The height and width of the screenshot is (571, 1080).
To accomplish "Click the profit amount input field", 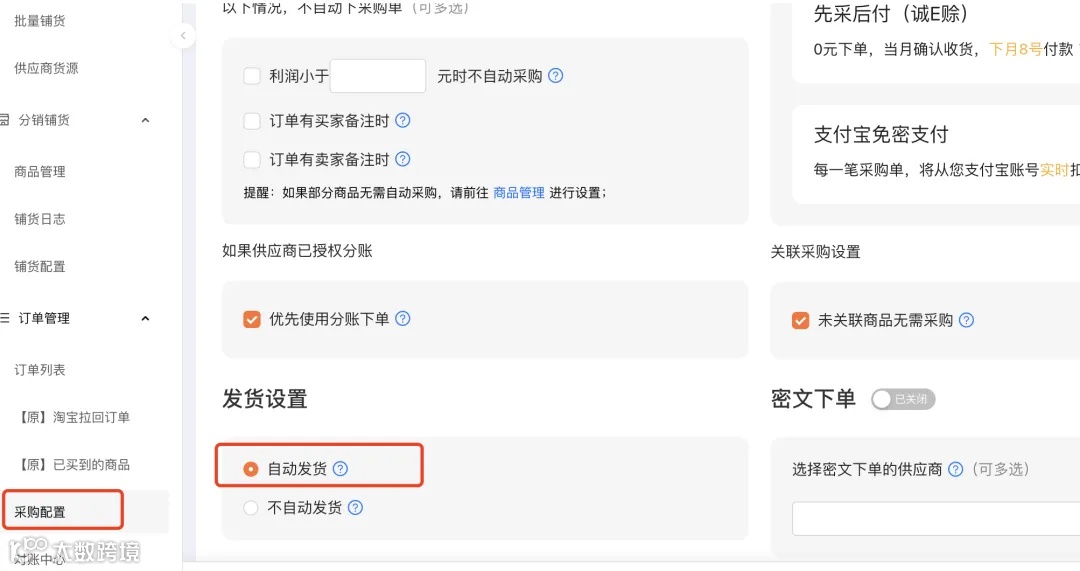I will pyautogui.click(x=378, y=76).
